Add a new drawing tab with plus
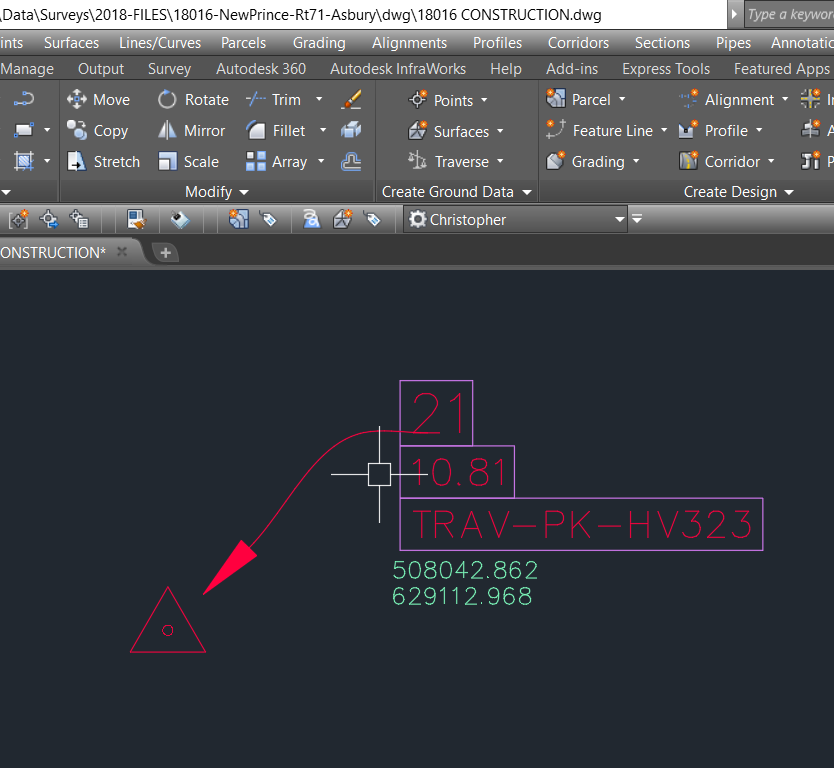Viewport: 834px width, 768px height. 165,253
